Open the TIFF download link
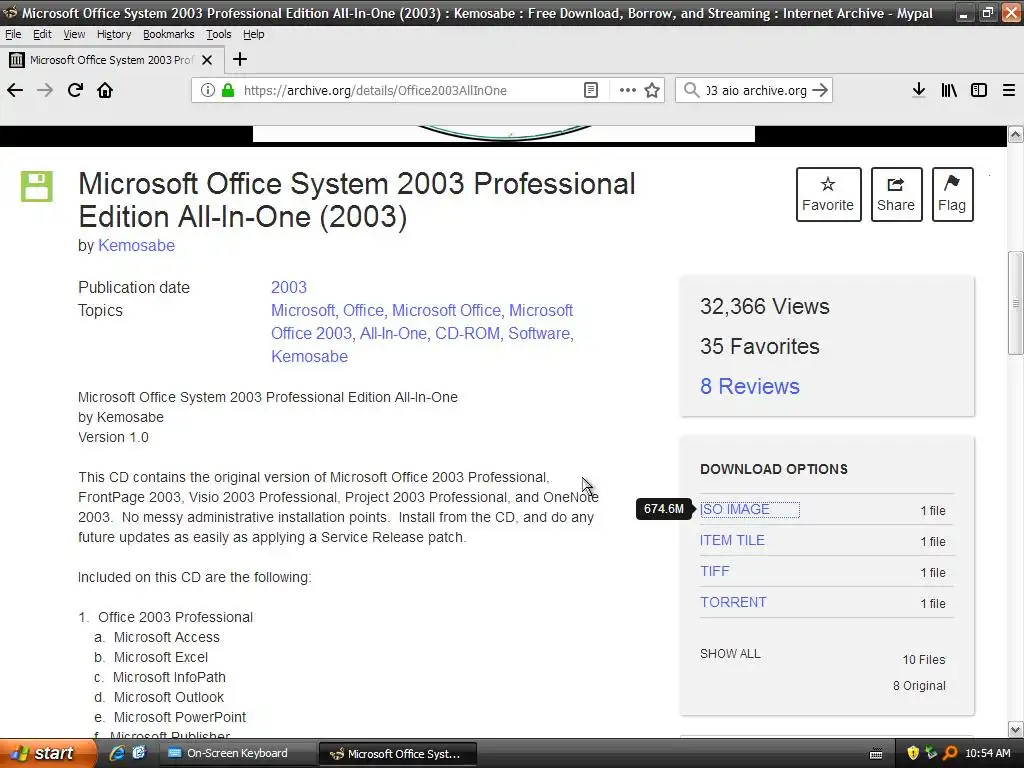This screenshot has width=1024, height=768. 714,571
